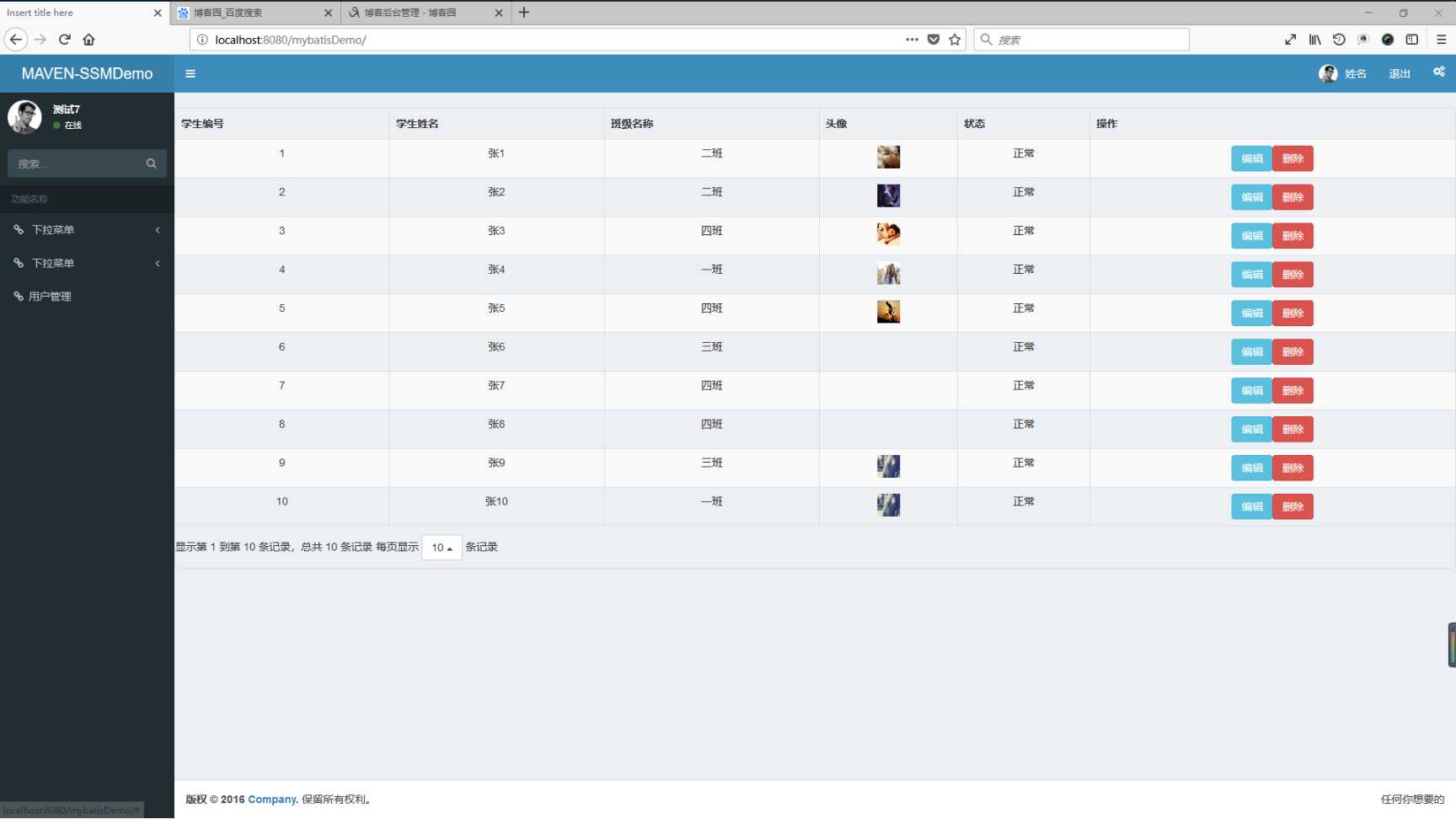The image size is (1456, 819).
Task: Open a new browser tab with plus icon
Action: 524,13
